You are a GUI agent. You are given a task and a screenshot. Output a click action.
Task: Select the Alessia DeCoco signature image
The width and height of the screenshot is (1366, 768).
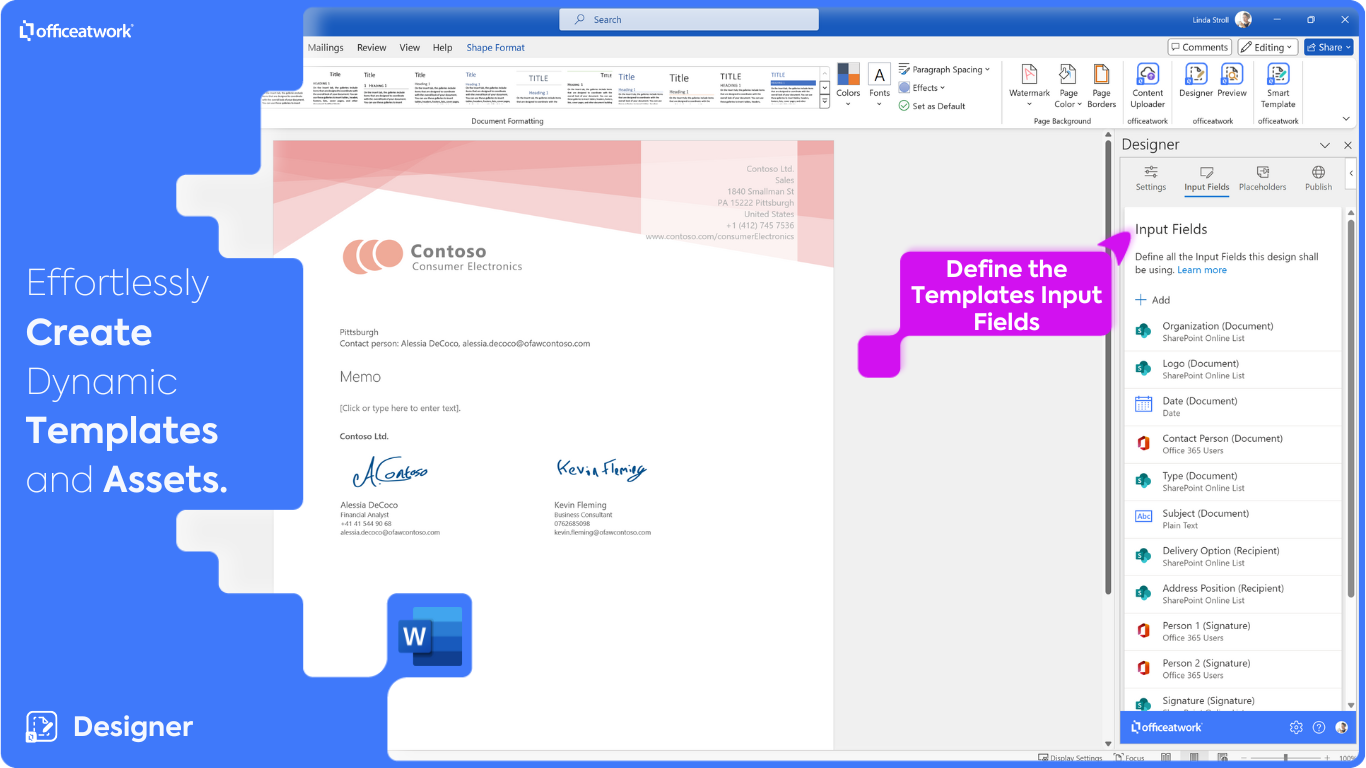click(x=390, y=471)
